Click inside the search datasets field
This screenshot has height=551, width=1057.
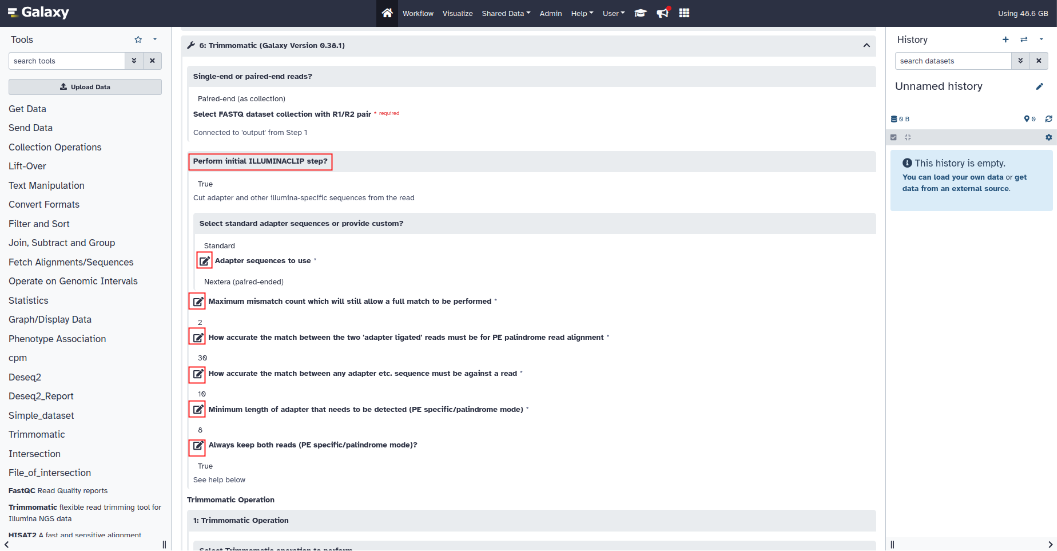tap(951, 61)
